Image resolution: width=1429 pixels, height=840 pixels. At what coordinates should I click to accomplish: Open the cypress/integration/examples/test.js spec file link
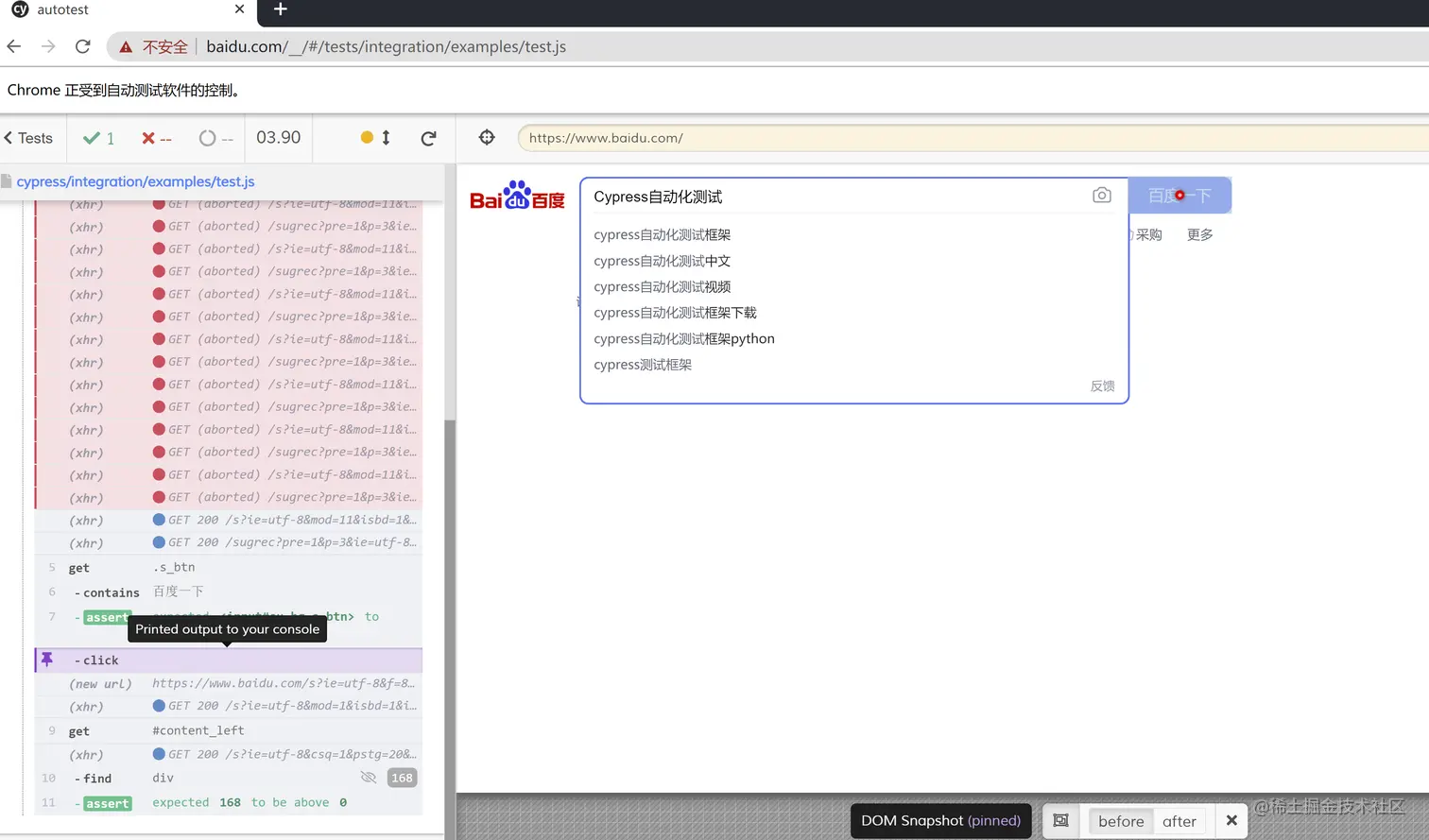tap(135, 181)
